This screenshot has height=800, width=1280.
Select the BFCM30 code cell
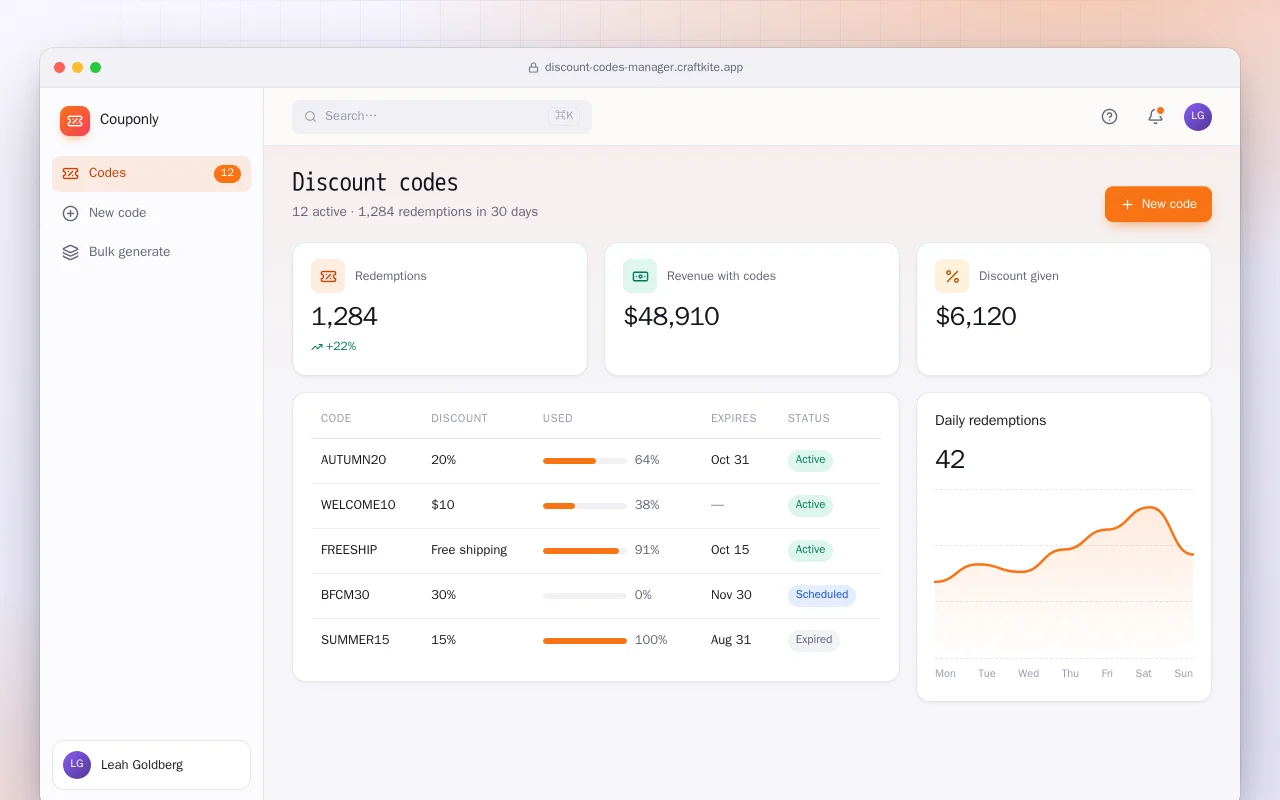pos(345,595)
